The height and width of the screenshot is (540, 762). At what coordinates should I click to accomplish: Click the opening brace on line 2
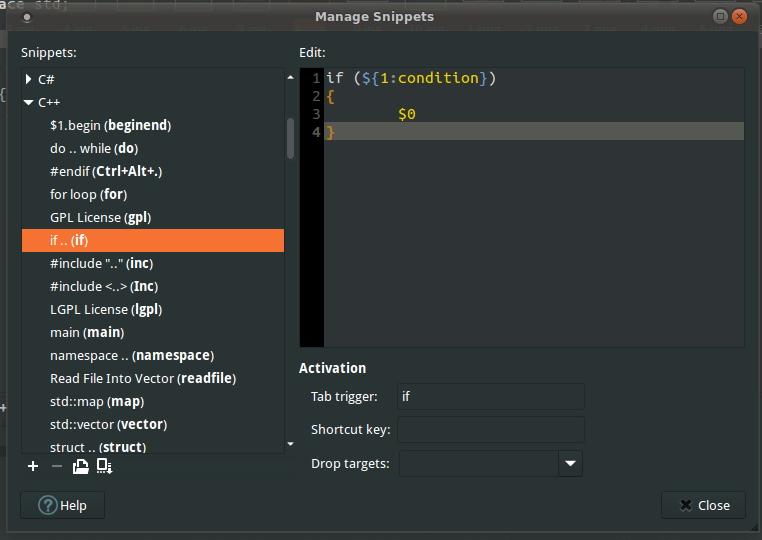pos(330,97)
